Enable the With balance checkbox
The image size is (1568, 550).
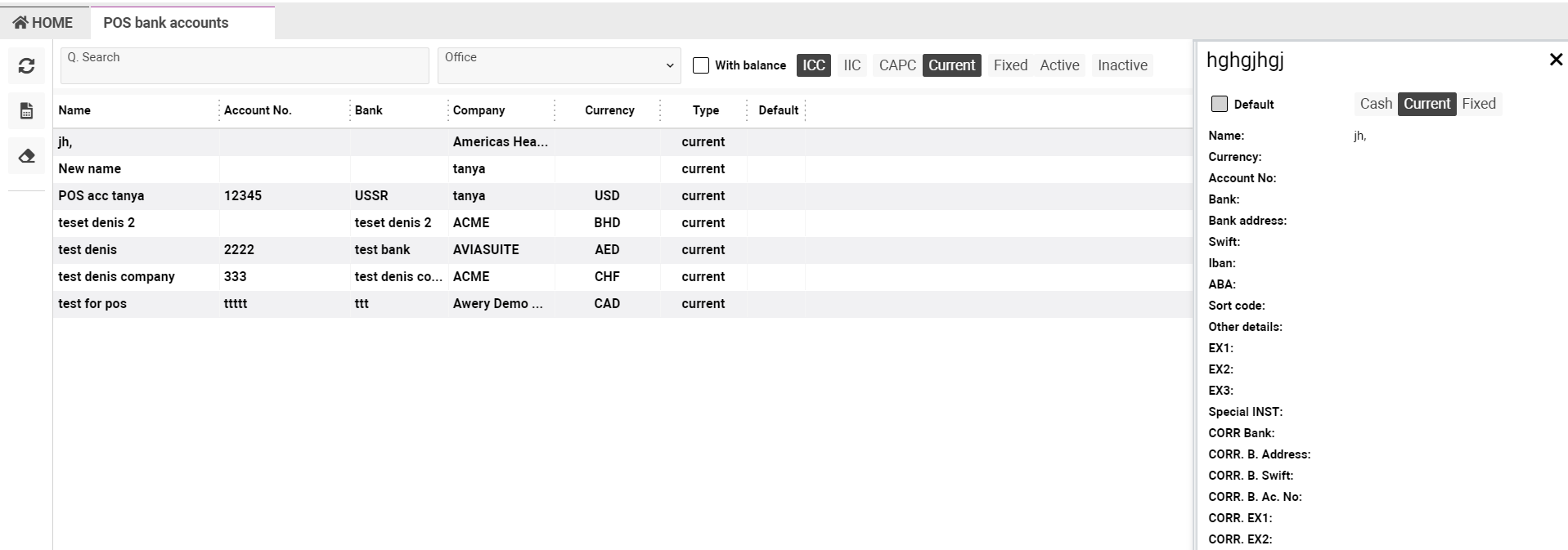[x=701, y=65]
